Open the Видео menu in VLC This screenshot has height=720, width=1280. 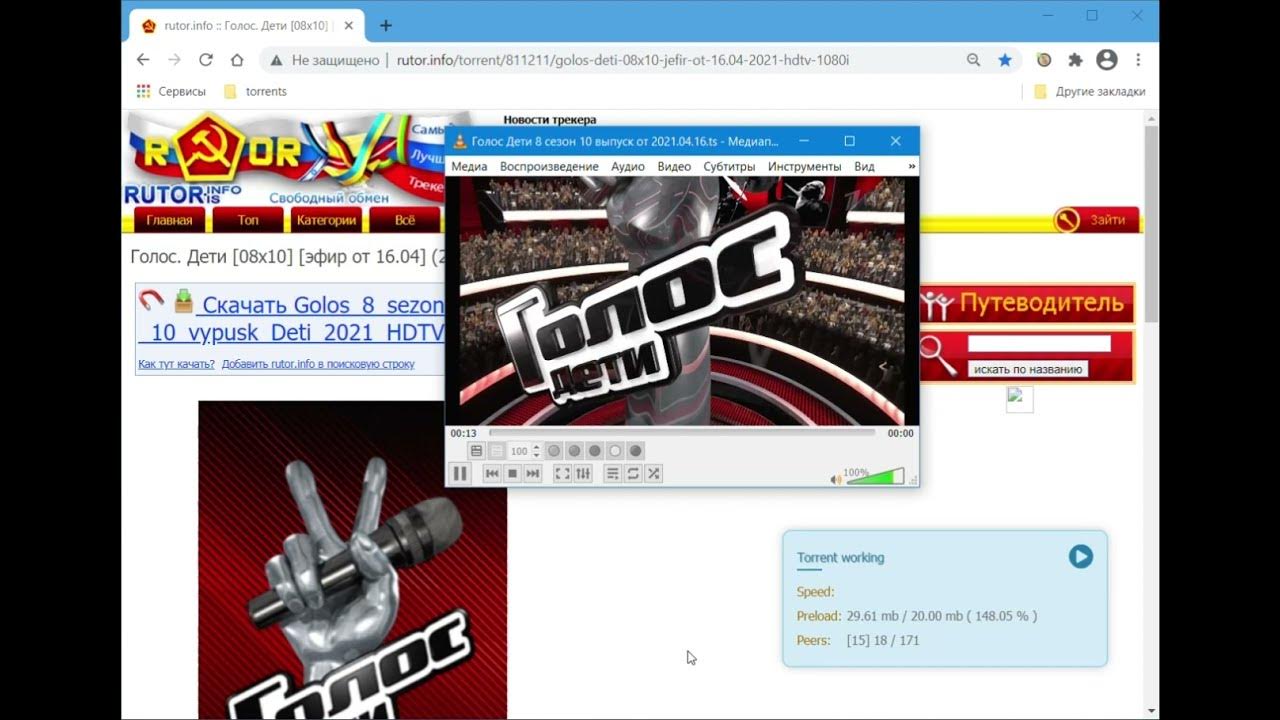tap(674, 166)
